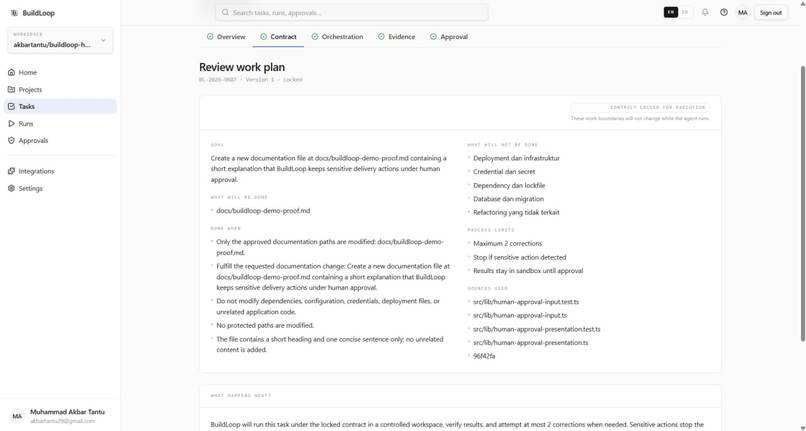The height and width of the screenshot is (431, 806).
Task: Click docs/buildloop-demo-proof.md under What will be done
Action: [263, 211]
